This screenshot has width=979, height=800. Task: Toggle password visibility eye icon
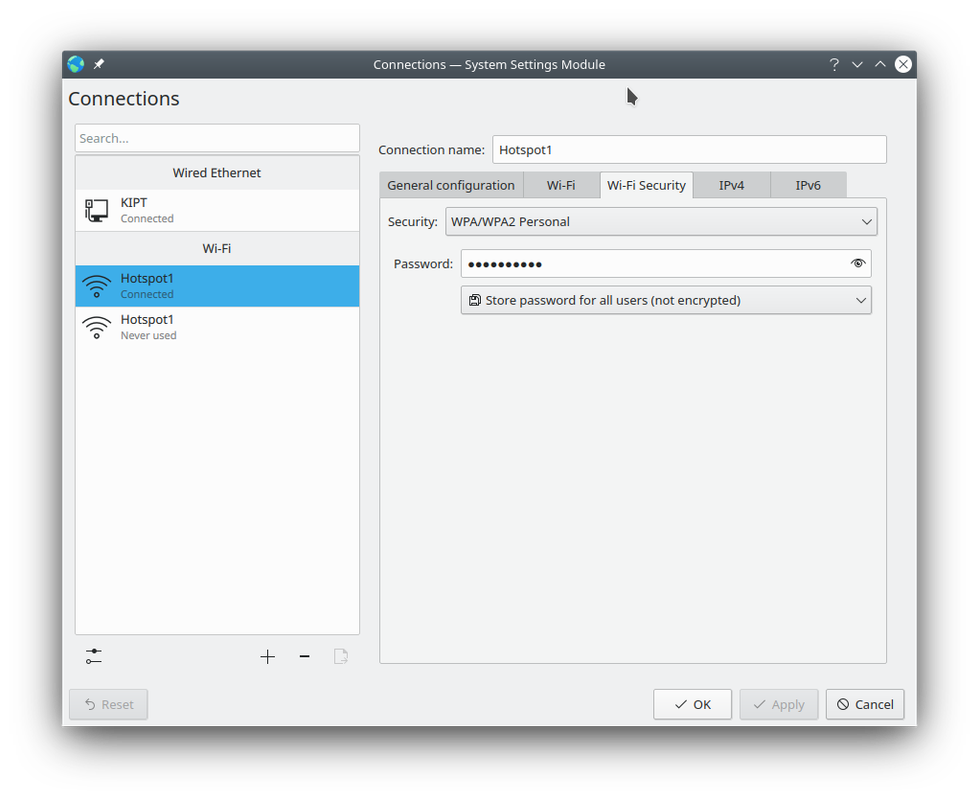(858, 264)
